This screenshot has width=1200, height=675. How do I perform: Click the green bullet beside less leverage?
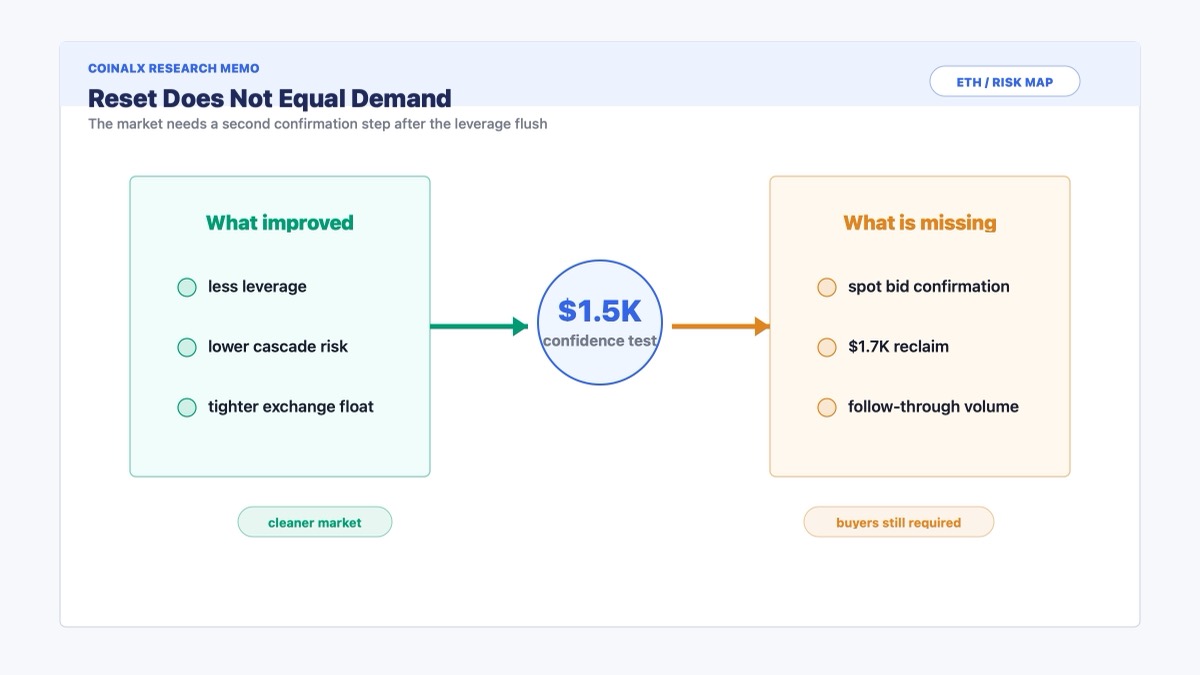pyautogui.click(x=187, y=287)
